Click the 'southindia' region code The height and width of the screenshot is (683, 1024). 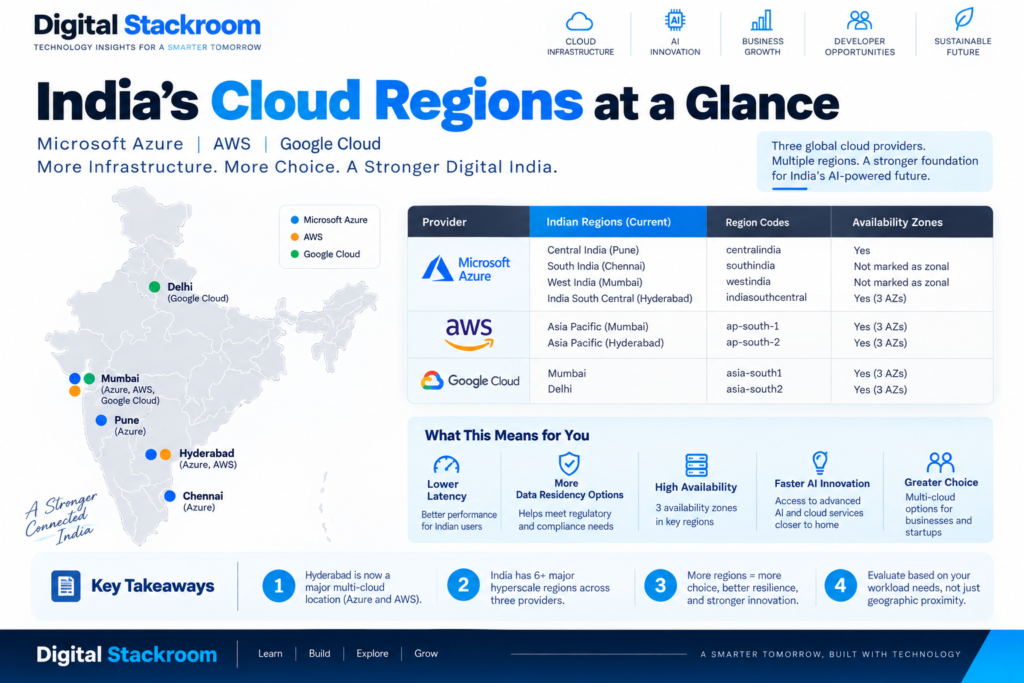(x=750, y=266)
